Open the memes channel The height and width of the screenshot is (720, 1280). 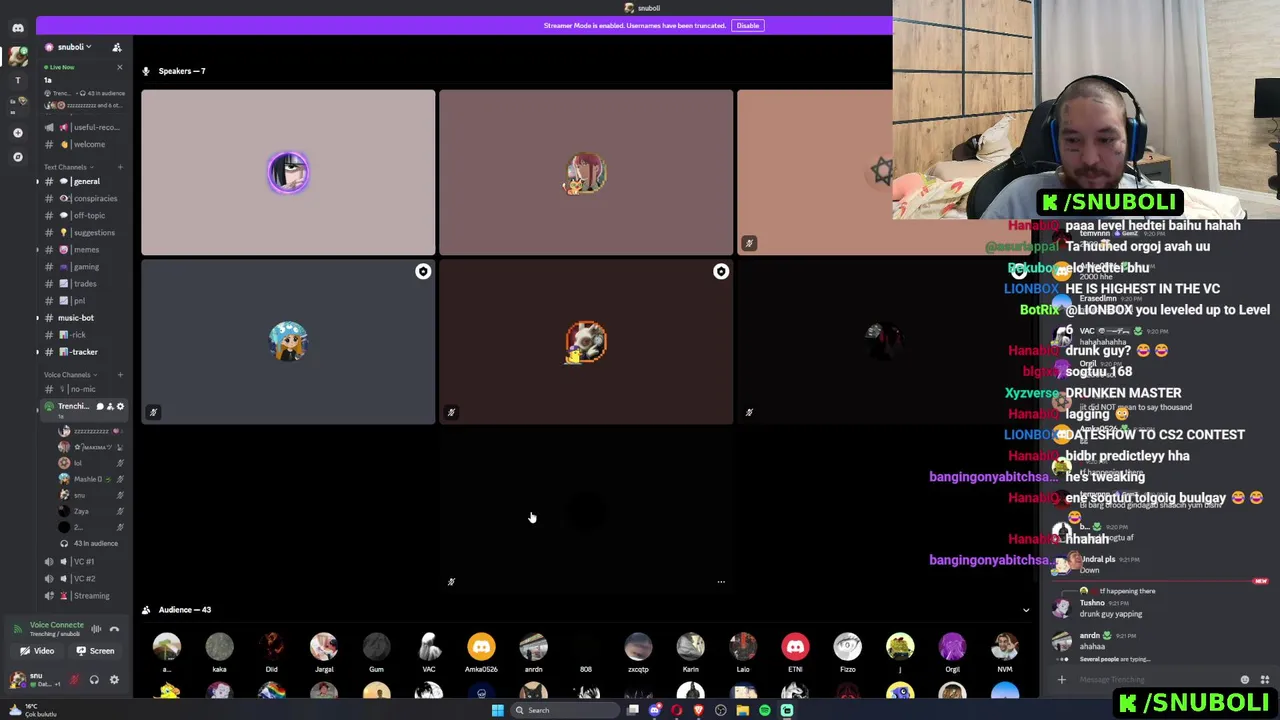84,249
